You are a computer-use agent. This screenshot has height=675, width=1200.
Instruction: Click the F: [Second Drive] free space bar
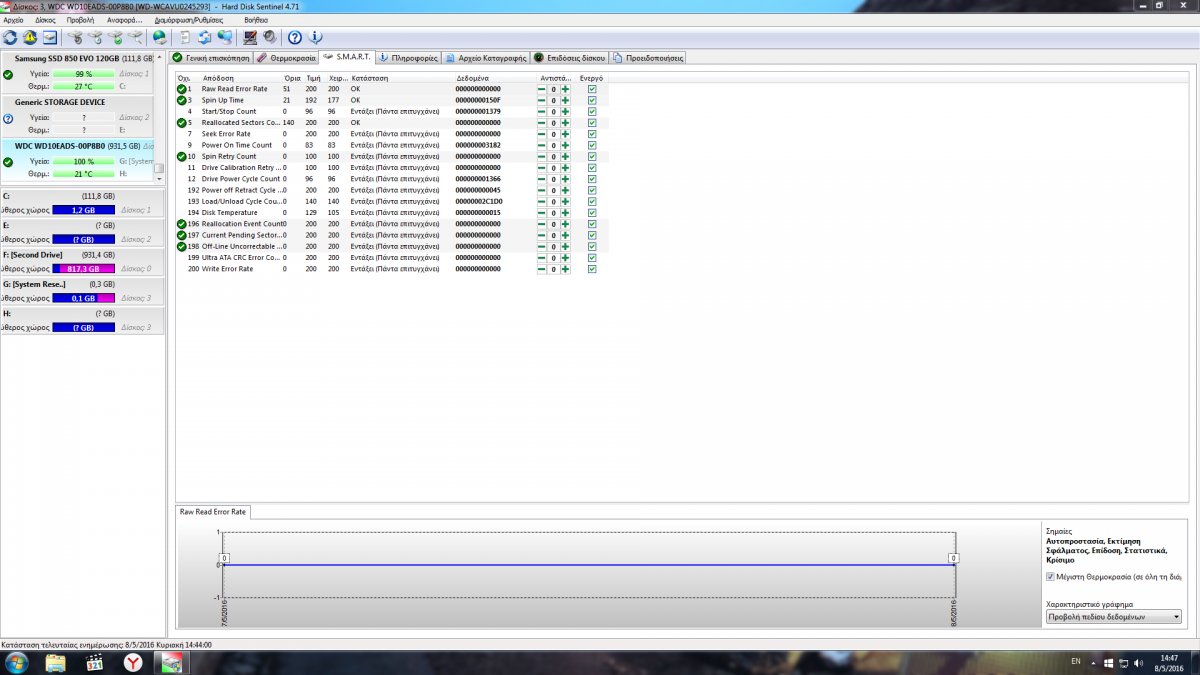point(84,269)
